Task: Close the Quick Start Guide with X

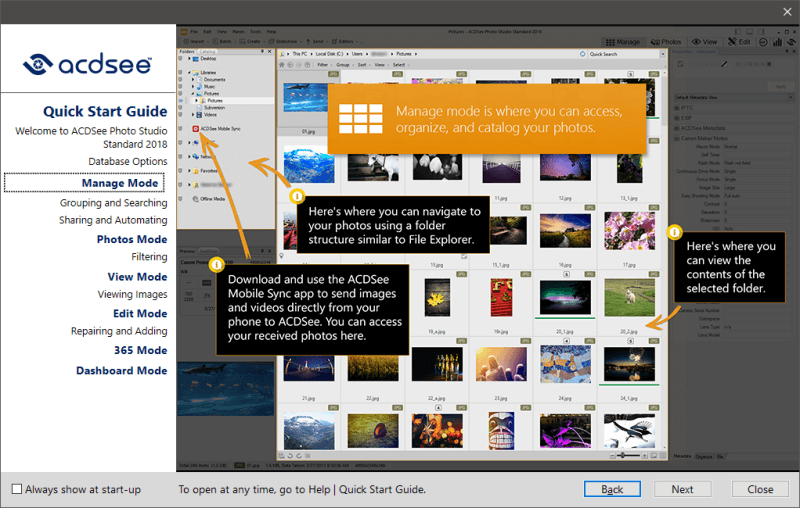Action: 787,11
